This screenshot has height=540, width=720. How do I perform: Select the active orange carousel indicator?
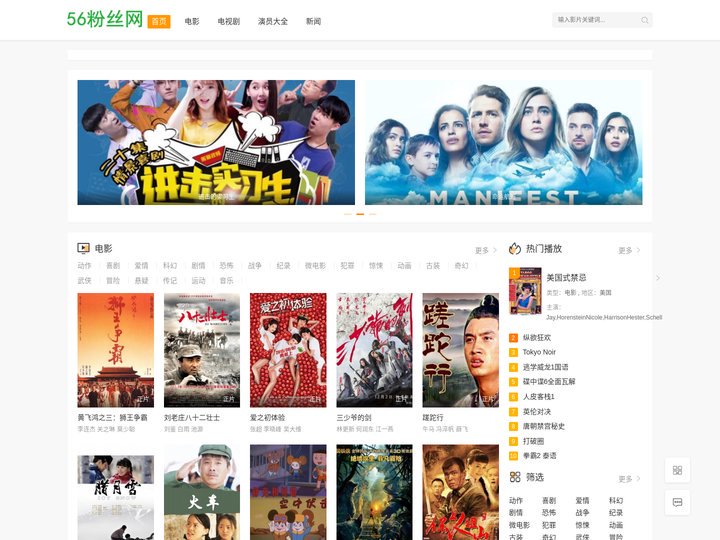[360, 214]
